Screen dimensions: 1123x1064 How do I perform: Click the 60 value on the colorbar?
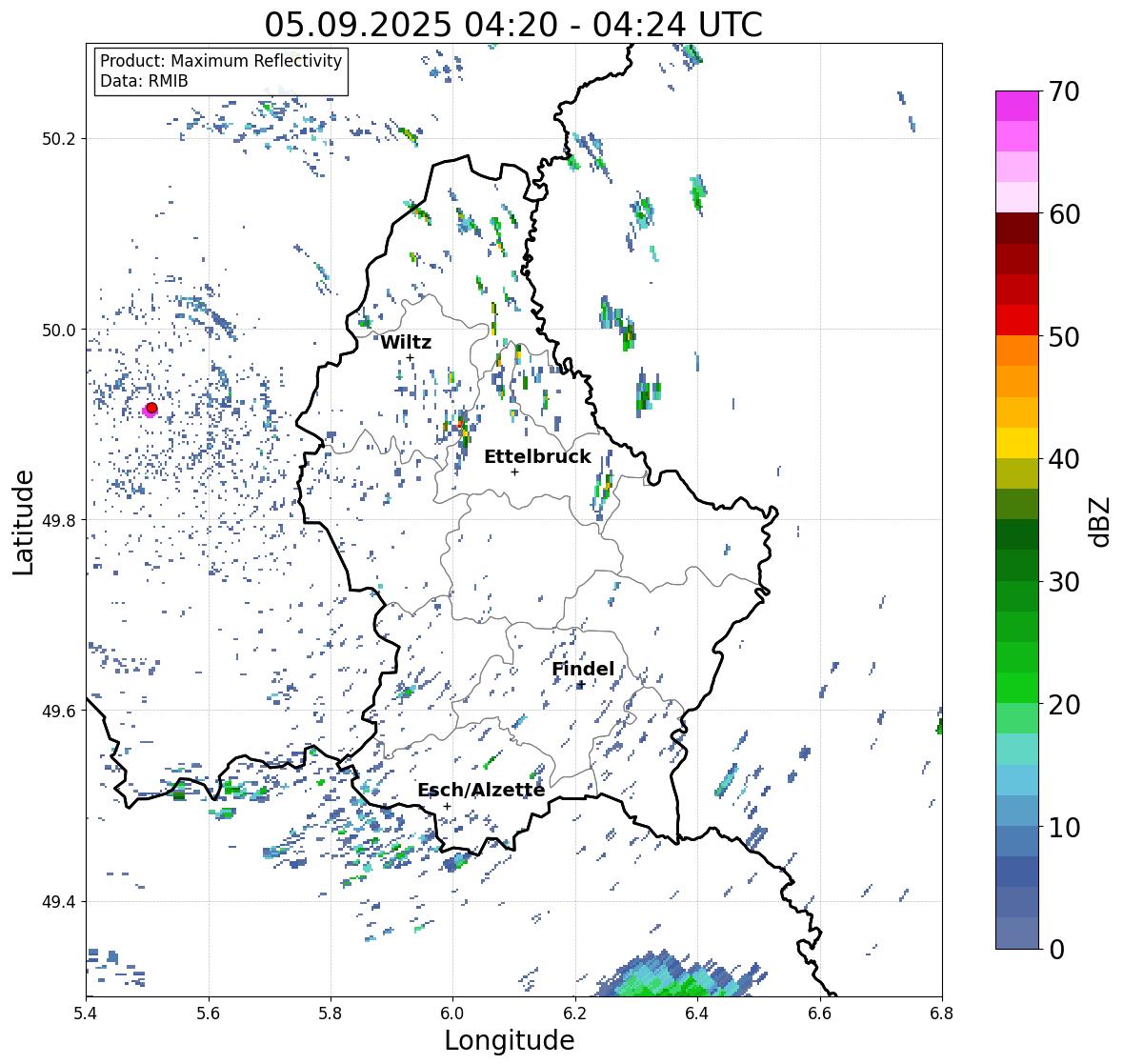pos(1064,214)
